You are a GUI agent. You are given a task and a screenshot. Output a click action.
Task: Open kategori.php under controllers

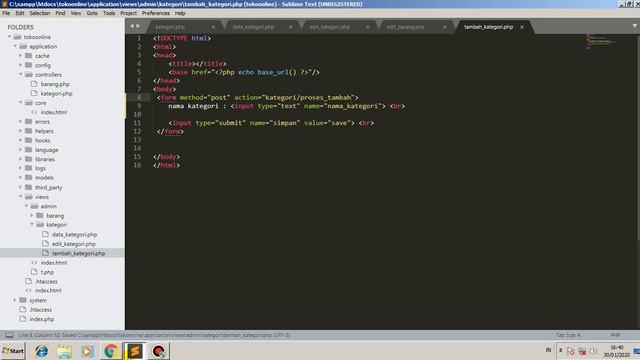(56, 93)
